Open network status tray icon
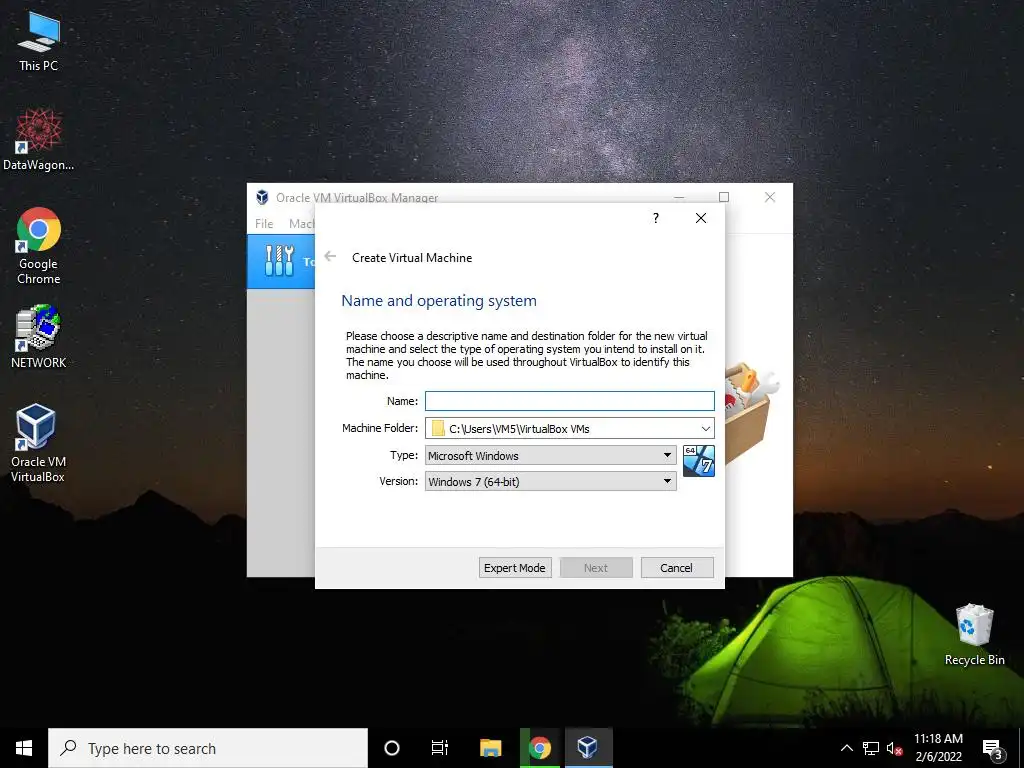 coord(871,748)
